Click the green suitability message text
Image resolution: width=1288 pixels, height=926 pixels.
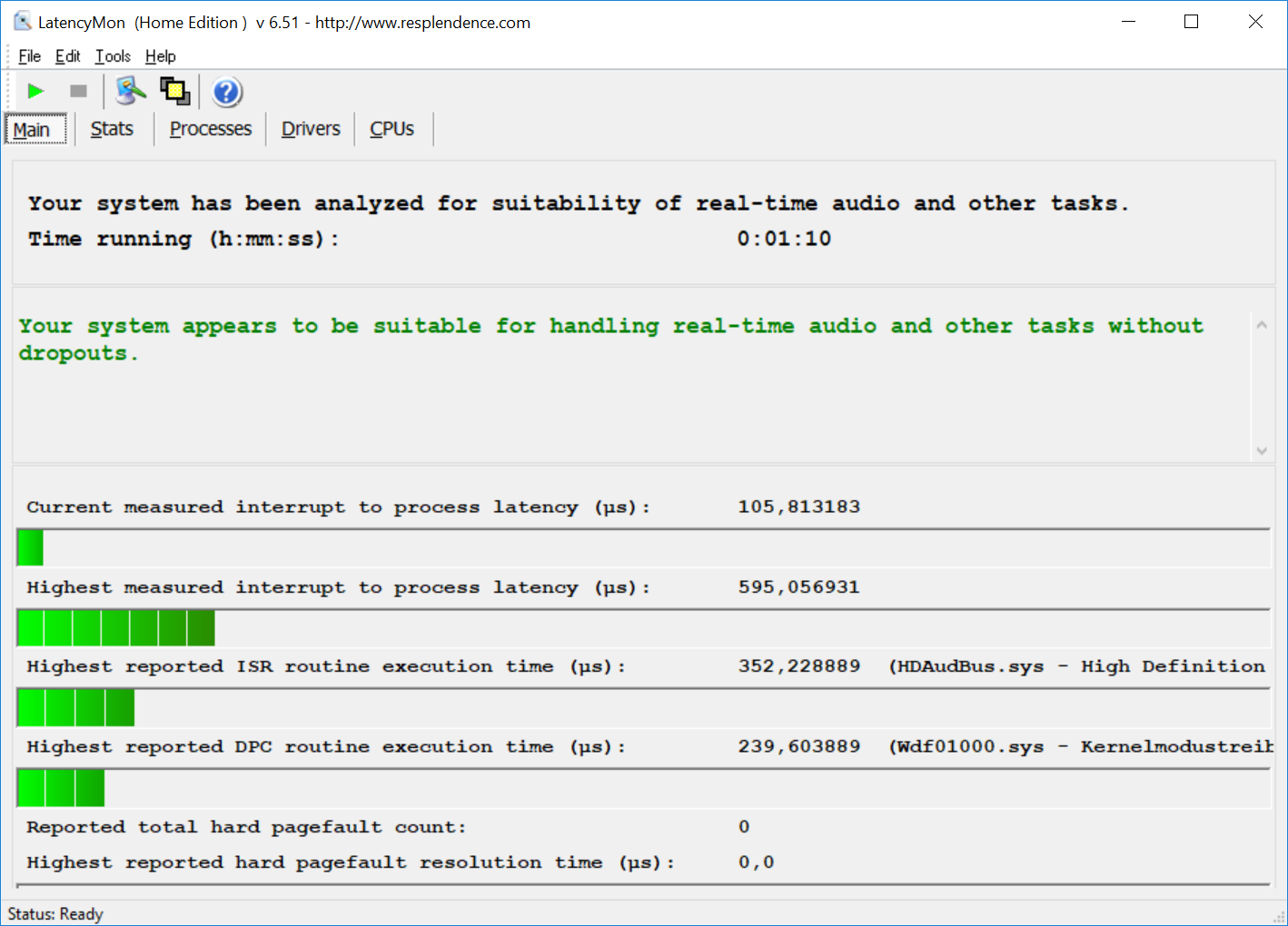610,340
